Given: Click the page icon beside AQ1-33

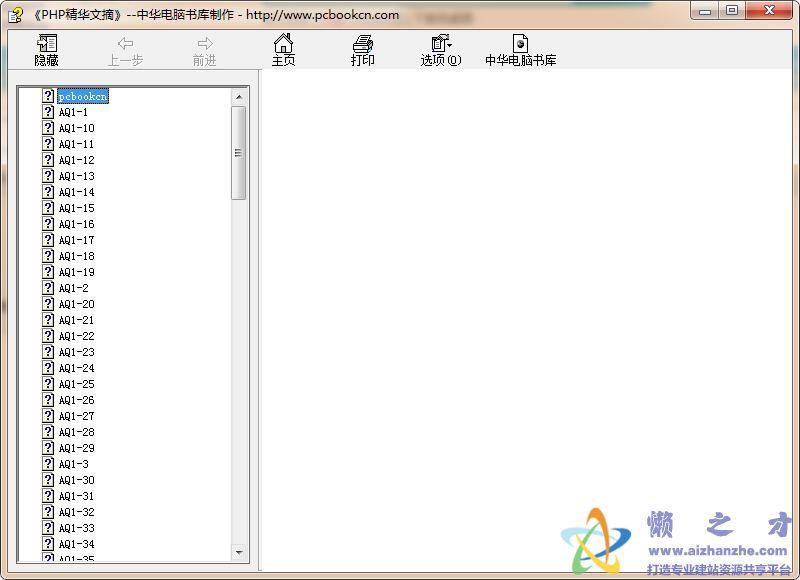Looking at the screenshot, I should (x=48, y=527).
